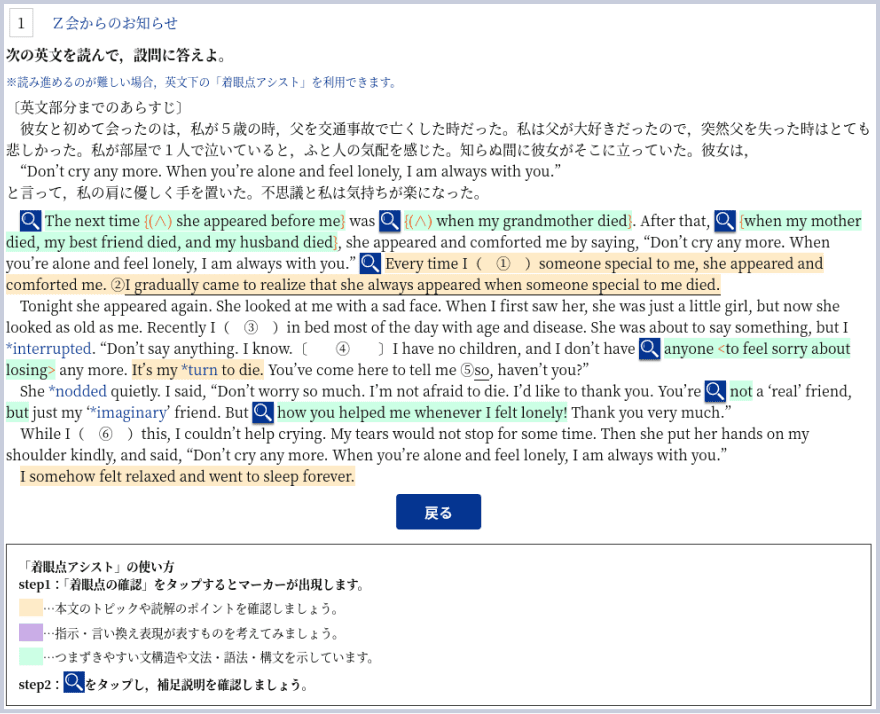Image resolution: width=880 pixels, height=714 pixels.
Task: Click highlighted sentence "I somehow felt relaxed"
Action: tap(187, 477)
